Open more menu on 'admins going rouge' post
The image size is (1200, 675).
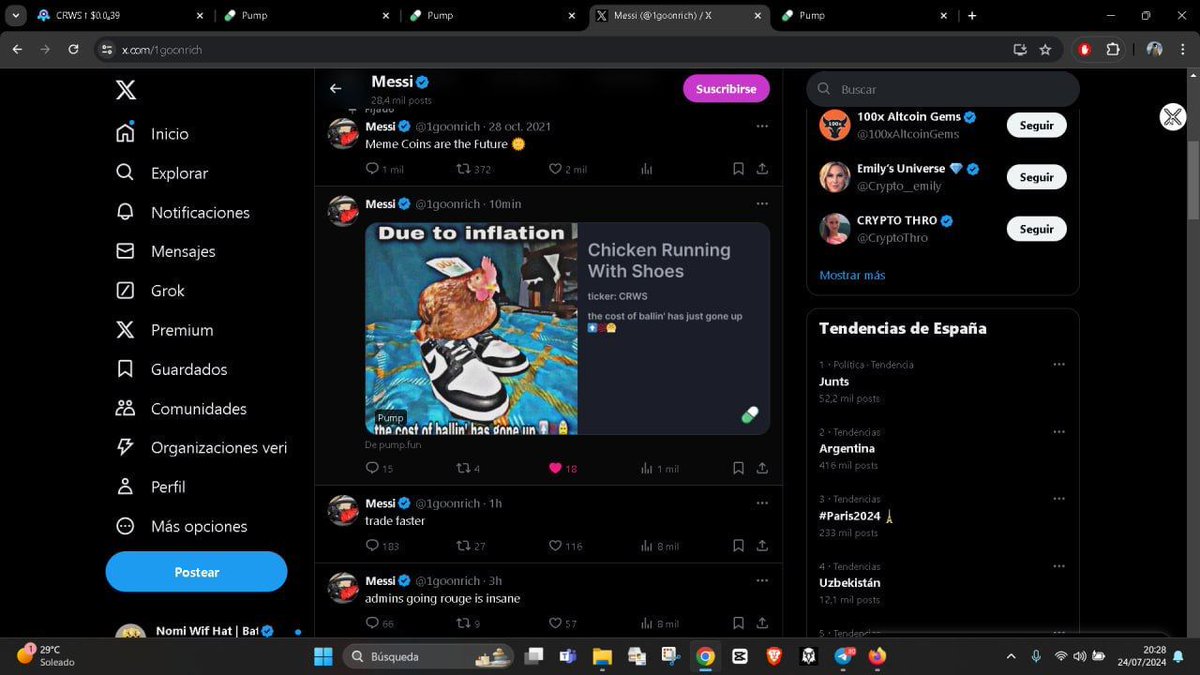point(762,580)
